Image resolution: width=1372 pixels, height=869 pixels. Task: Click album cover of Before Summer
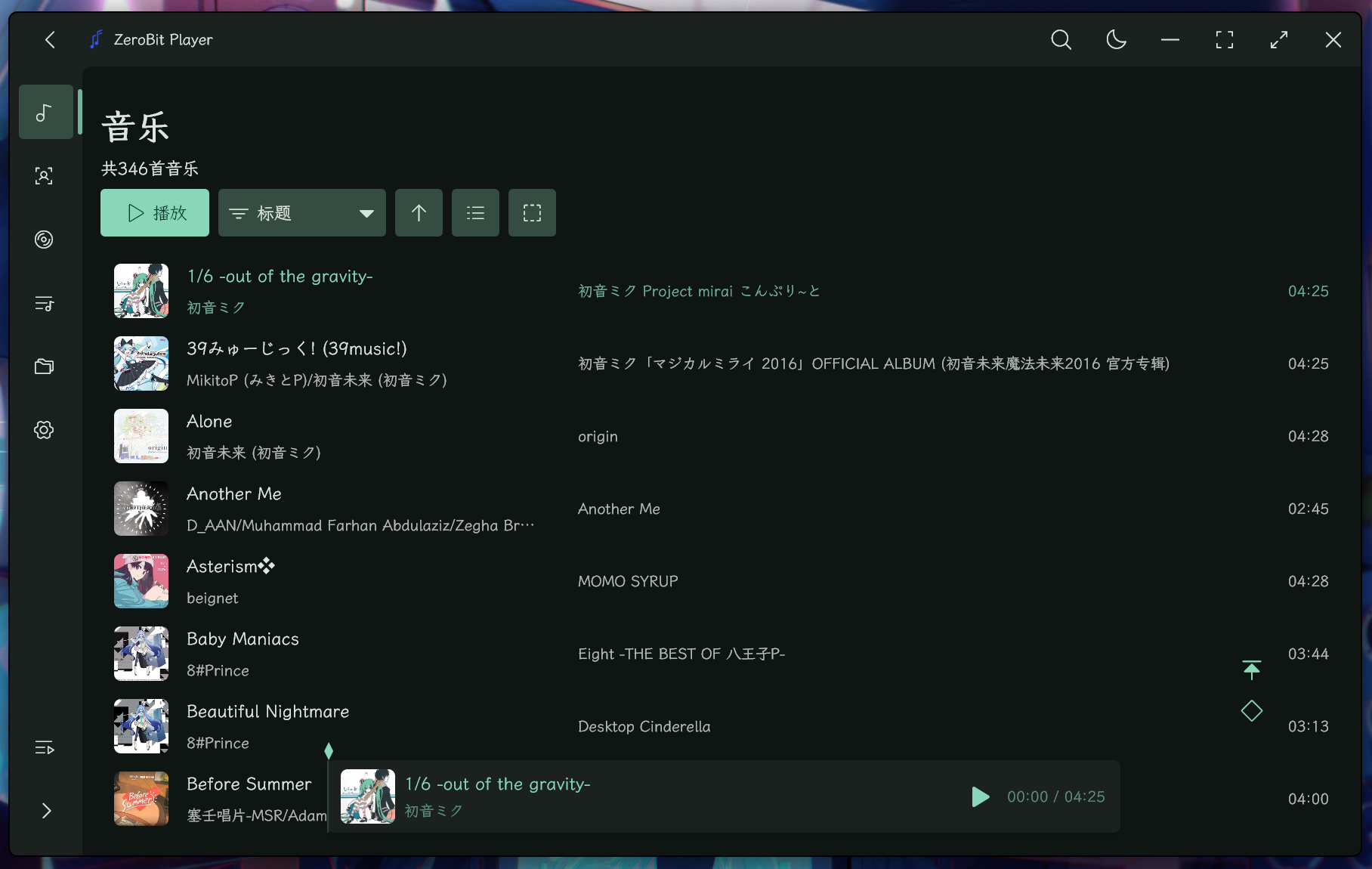(x=141, y=799)
